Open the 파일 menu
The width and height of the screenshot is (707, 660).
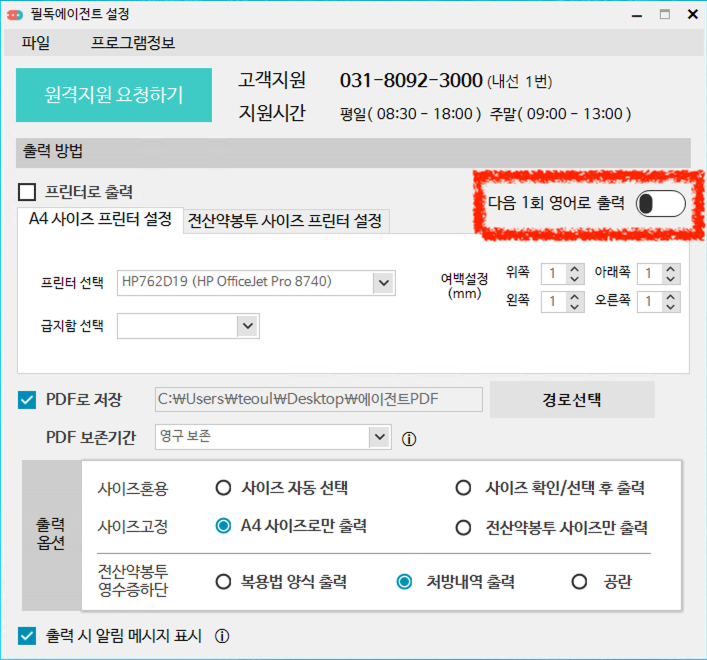tap(35, 43)
